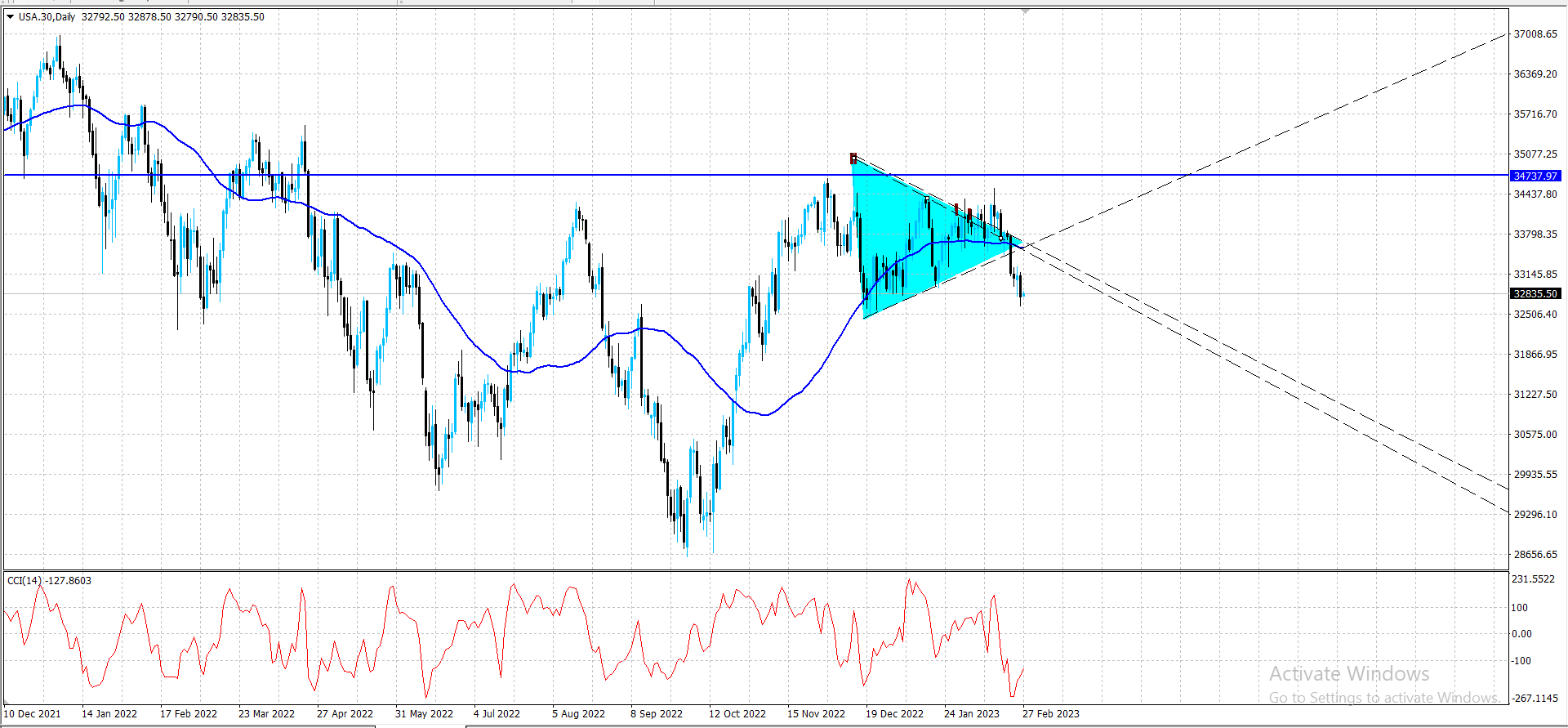Viewport: 1568px width, 728px height.
Task: Click the 12 Oct 2022 date label
Action: (x=737, y=714)
